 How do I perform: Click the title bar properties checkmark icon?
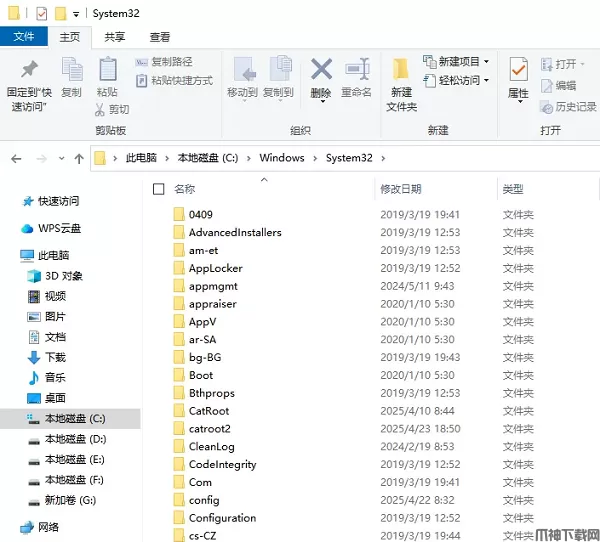[x=41, y=14]
